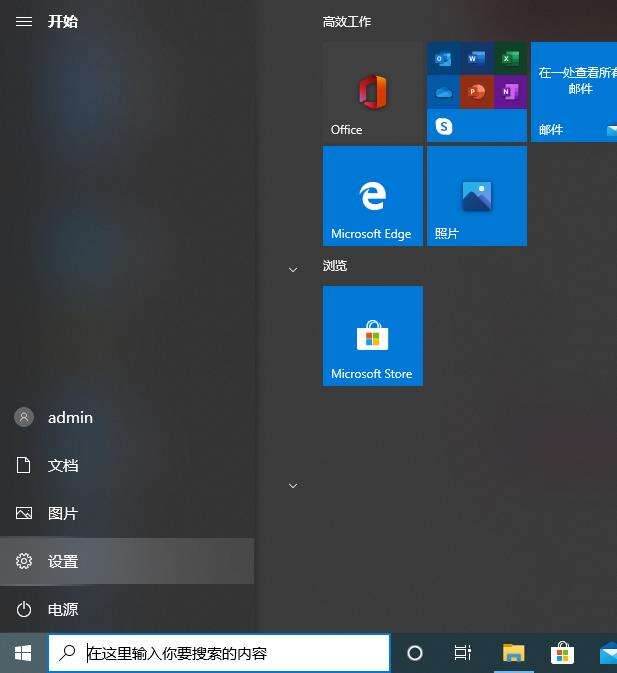This screenshot has width=617, height=673.
Task: Open the 照片 photos tile
Action: point(477,196)
